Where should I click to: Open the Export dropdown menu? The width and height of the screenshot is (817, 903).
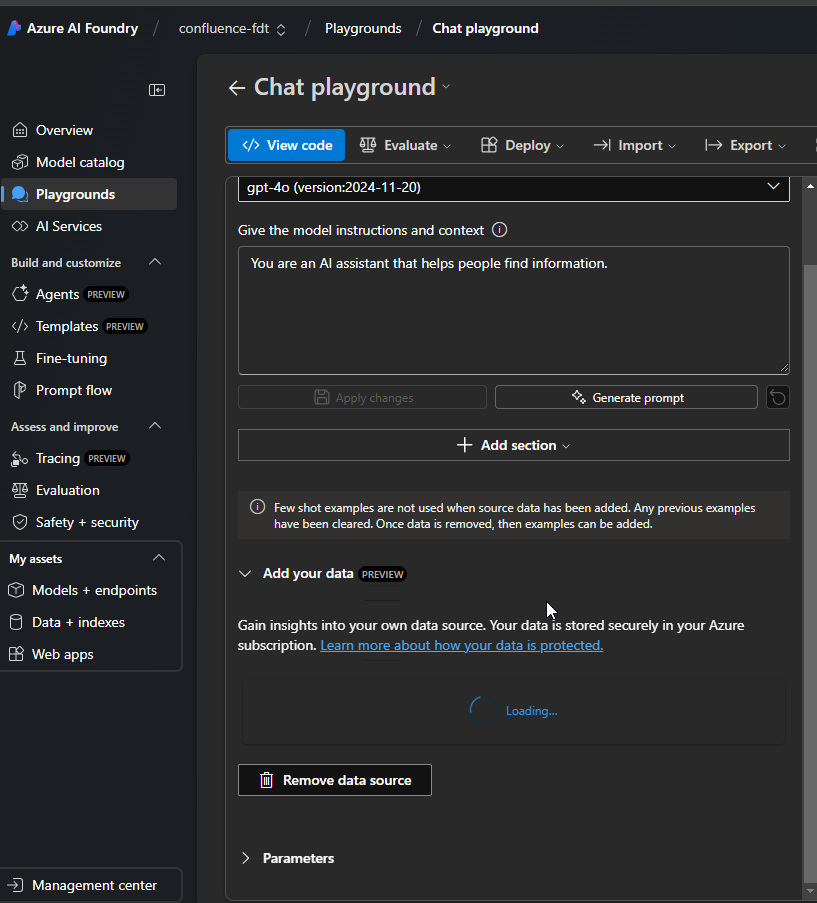coord(746,145)
